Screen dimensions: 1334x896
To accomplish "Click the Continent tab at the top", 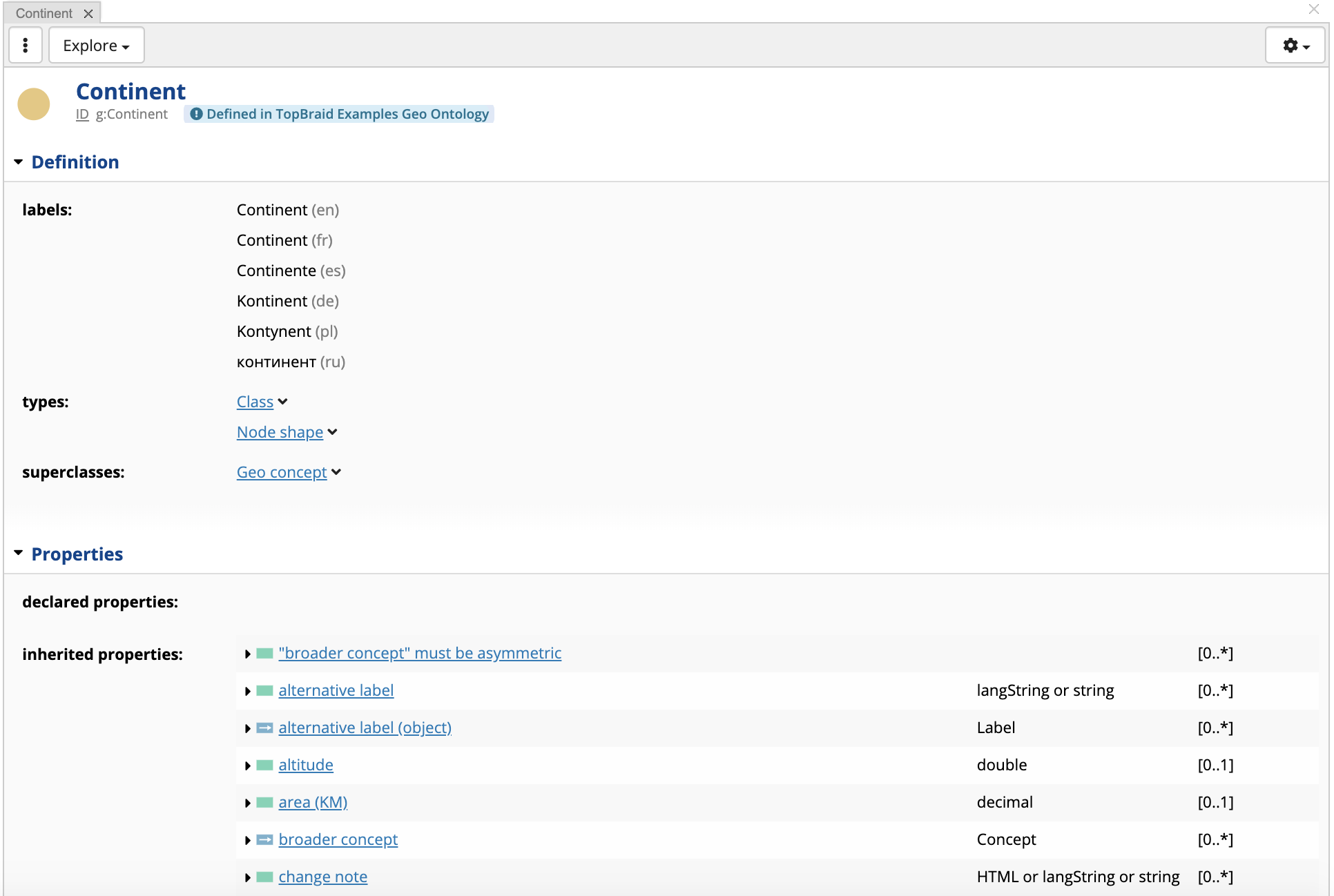I will (44, 11).
